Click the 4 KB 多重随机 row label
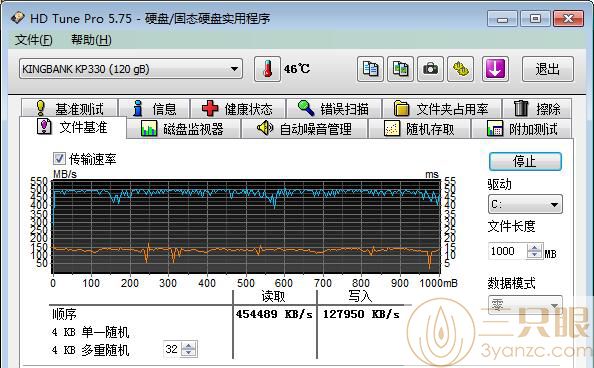 click(x=91, y=349)
